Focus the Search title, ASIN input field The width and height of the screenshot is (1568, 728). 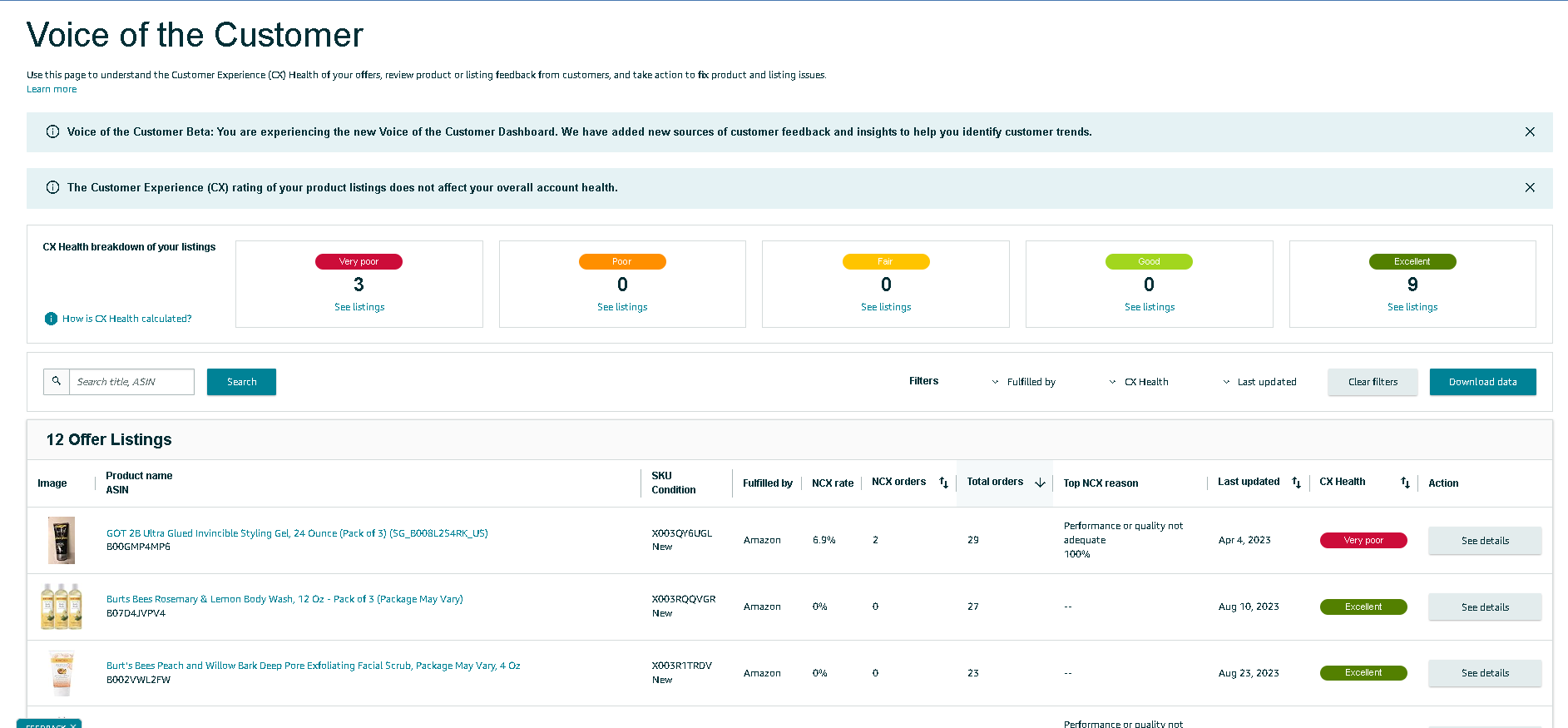point(131,382)
